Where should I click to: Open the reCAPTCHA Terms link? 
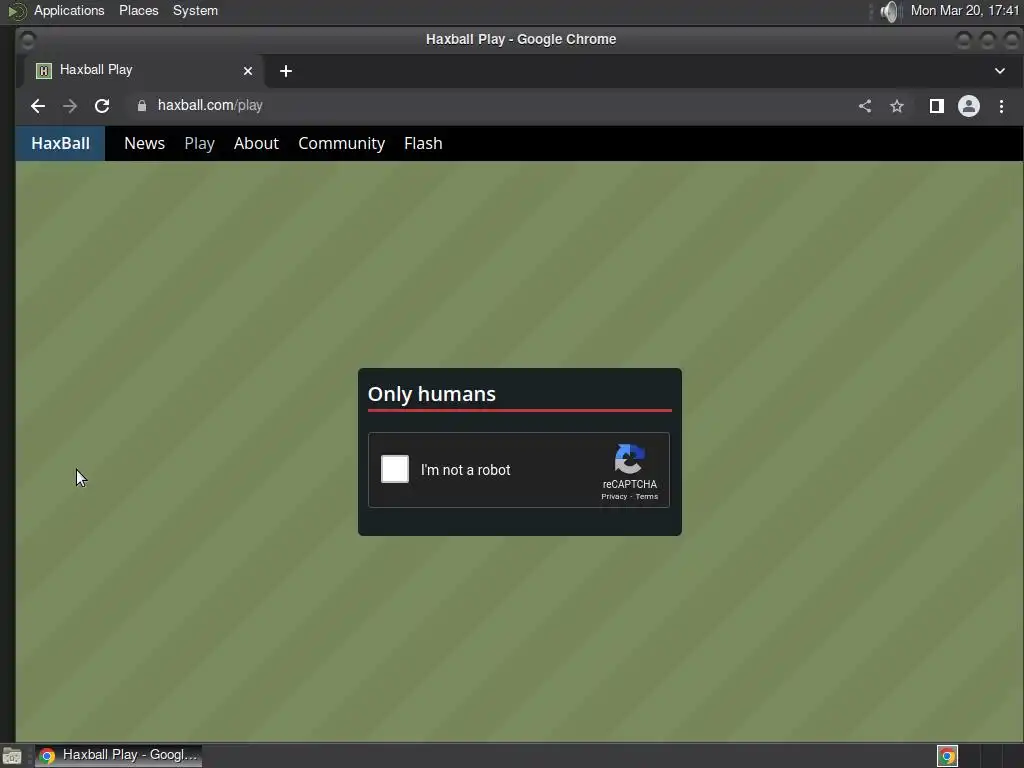tap(647, 496)
